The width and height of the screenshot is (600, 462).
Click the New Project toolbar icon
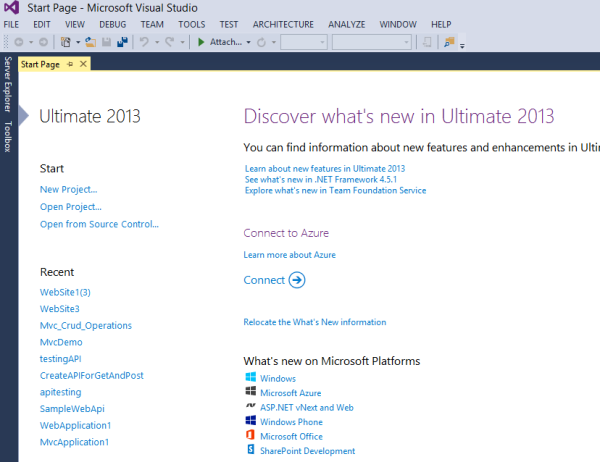pyautogui.click(x=67, y=42)
